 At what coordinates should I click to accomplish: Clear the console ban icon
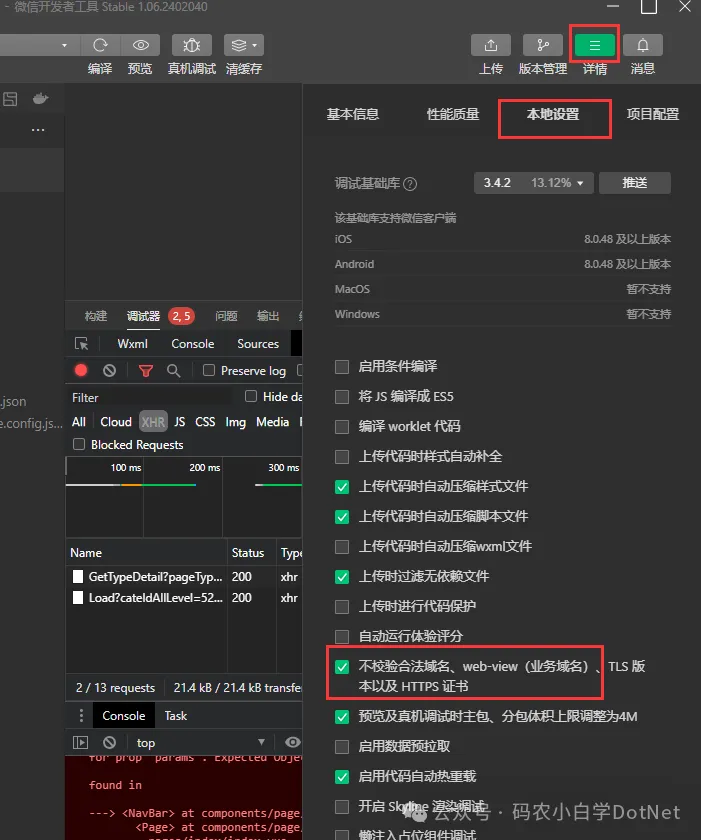pos(109,742)
